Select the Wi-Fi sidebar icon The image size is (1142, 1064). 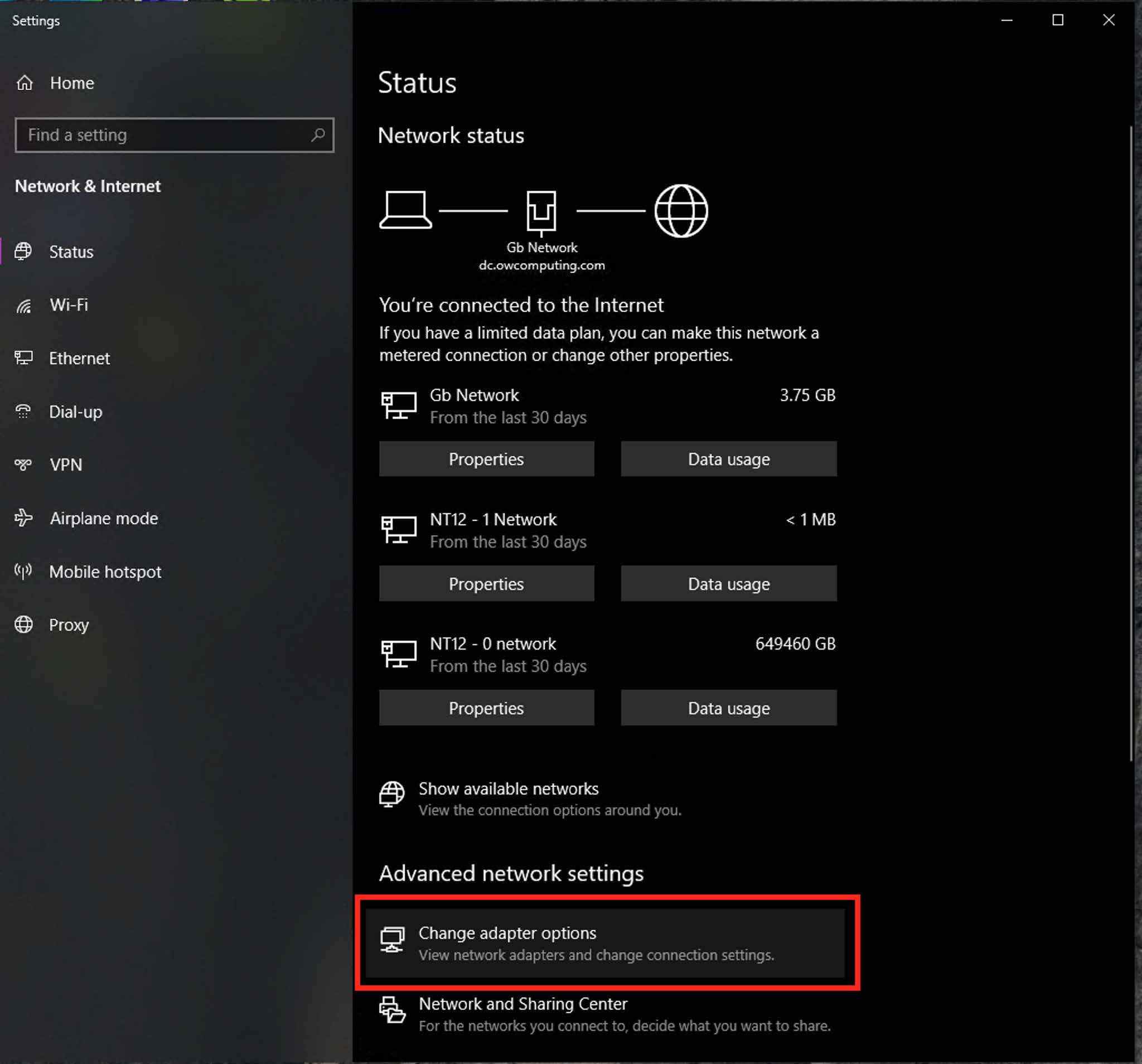23,306
